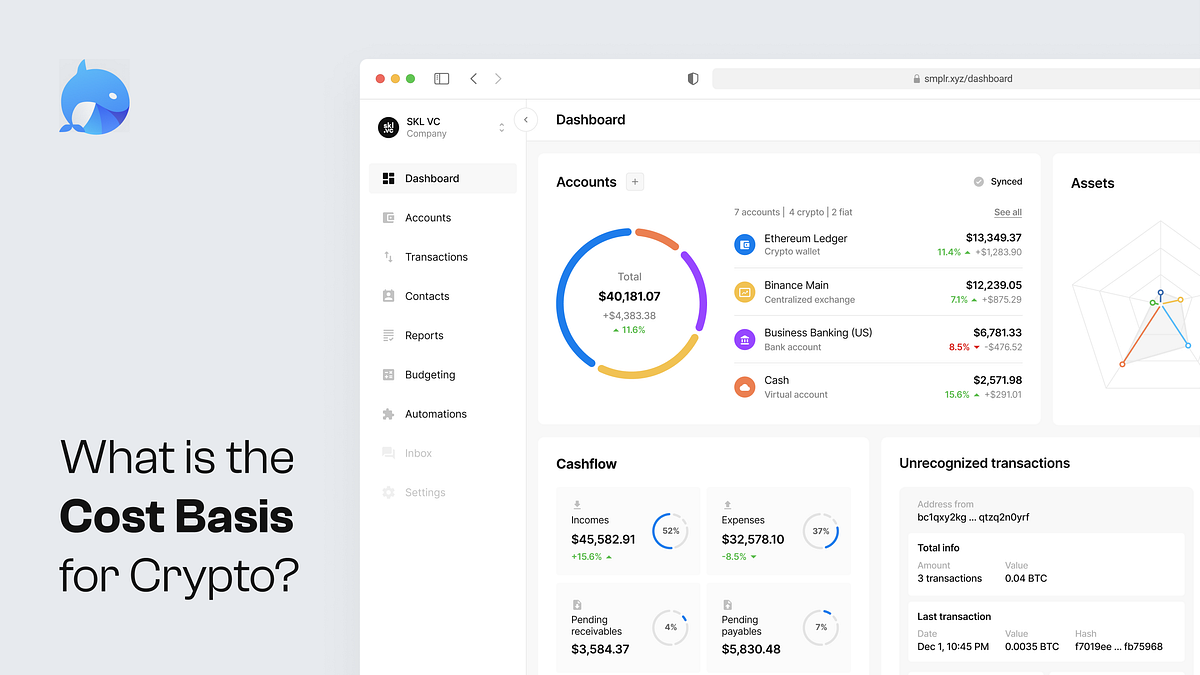This screenshot has width=1200, height=675.
Task: Click the Binance Main exchange icon
Action: click(744, 291)
